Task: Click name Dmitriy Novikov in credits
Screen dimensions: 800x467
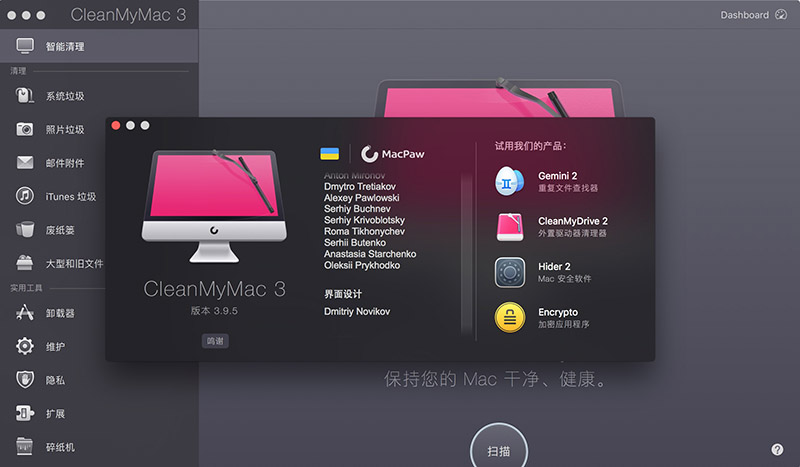Action: point(357,311)
